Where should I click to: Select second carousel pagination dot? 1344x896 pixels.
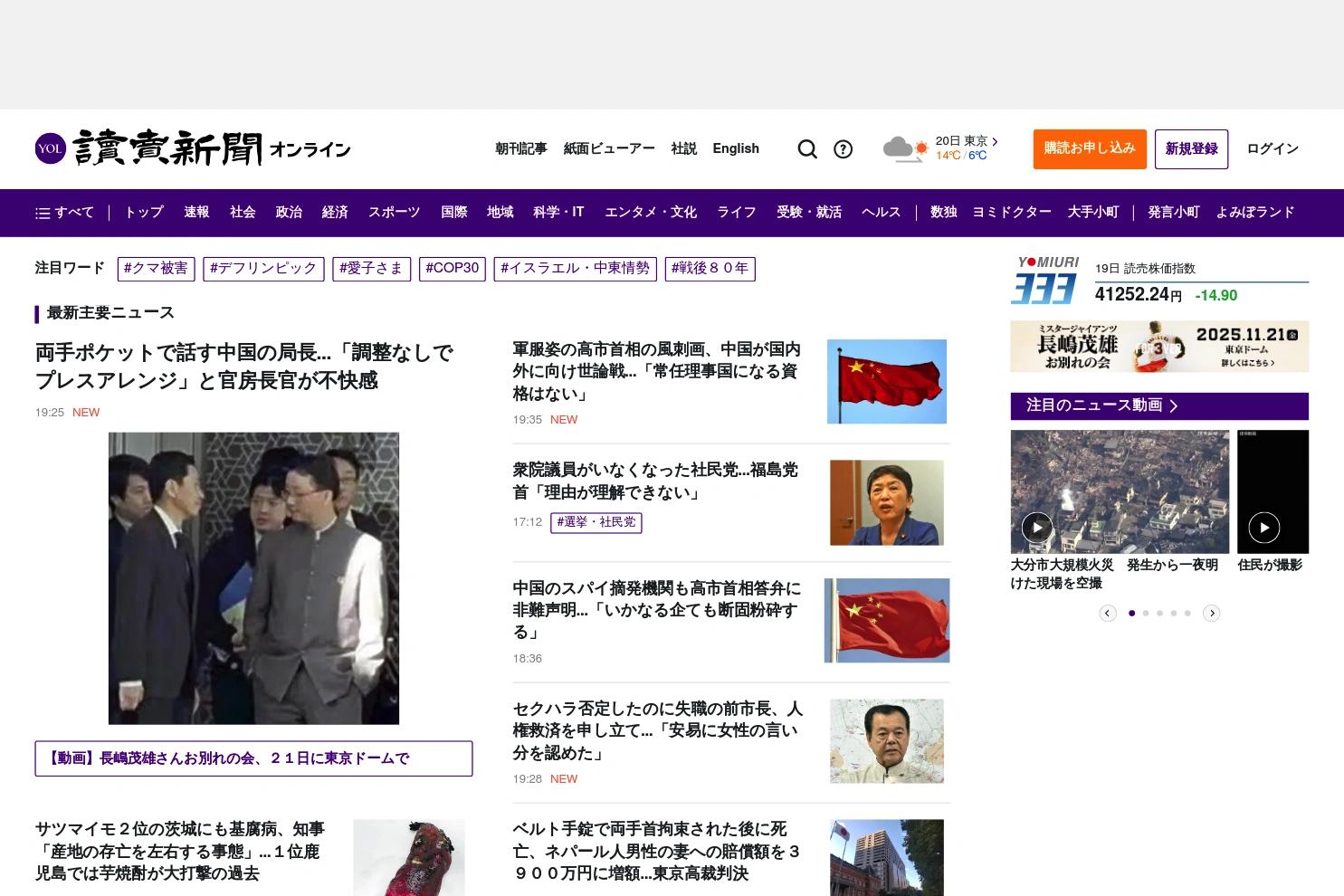[x=1145, y=614]
